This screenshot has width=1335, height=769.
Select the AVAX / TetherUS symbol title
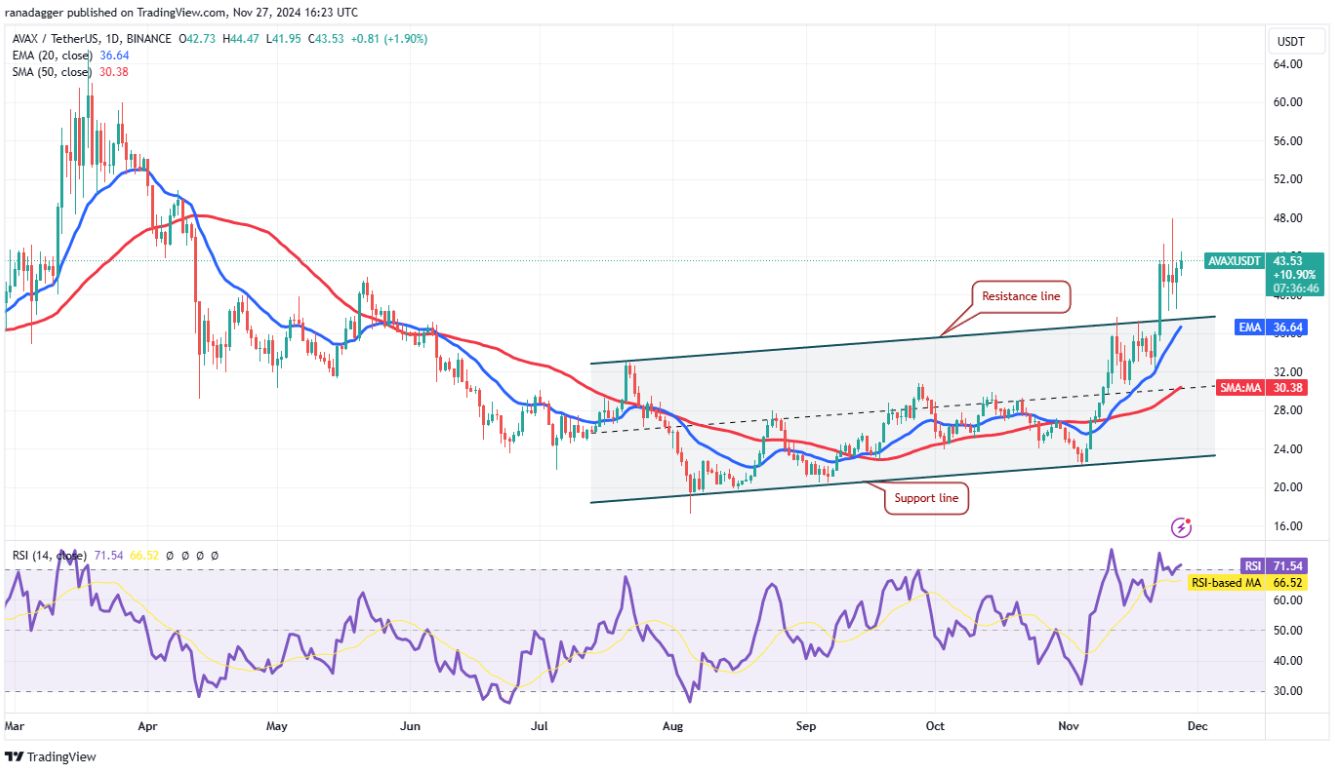click(55, 39)
